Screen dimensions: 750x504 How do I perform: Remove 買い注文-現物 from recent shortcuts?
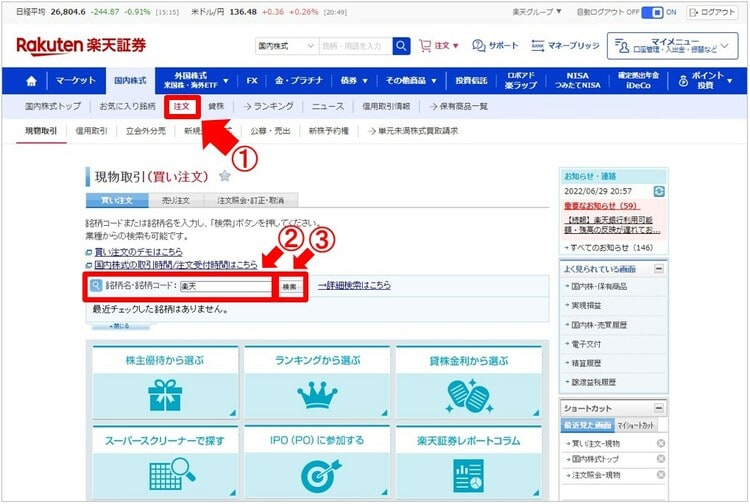pyautogui.click(x=661, y=443)
